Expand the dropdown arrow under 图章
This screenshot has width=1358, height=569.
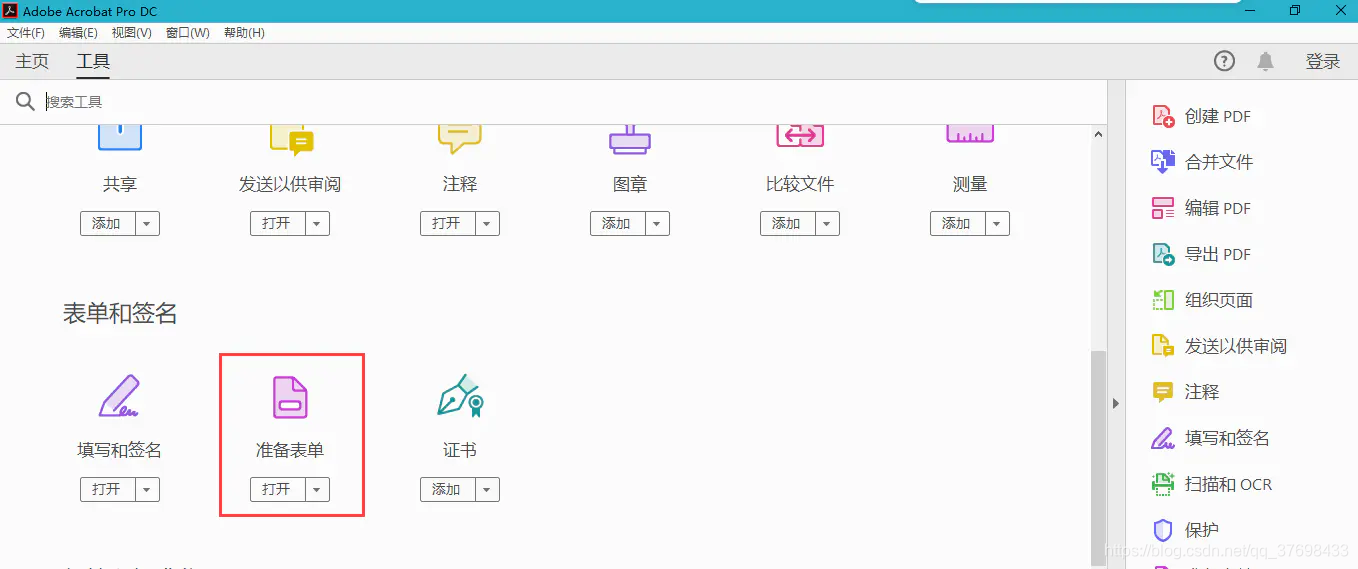click(656, 224)
